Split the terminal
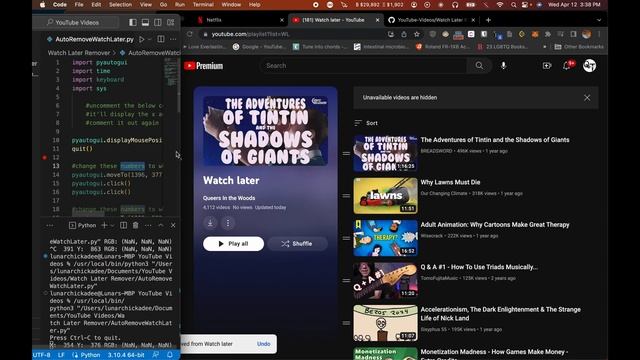This screenshot has height=360, width=640. (x=124, y=225)
